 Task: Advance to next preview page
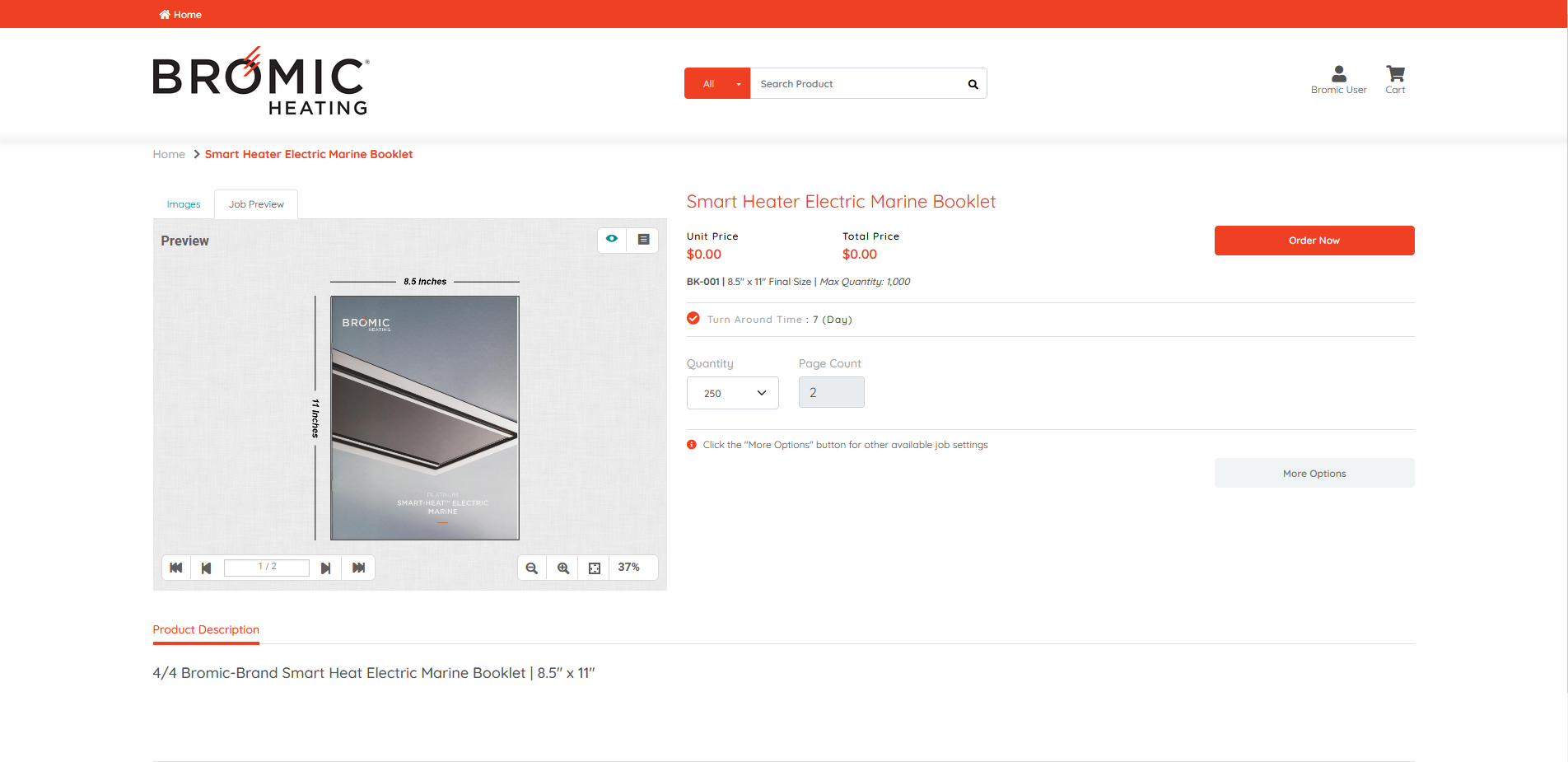pos(326,568)
